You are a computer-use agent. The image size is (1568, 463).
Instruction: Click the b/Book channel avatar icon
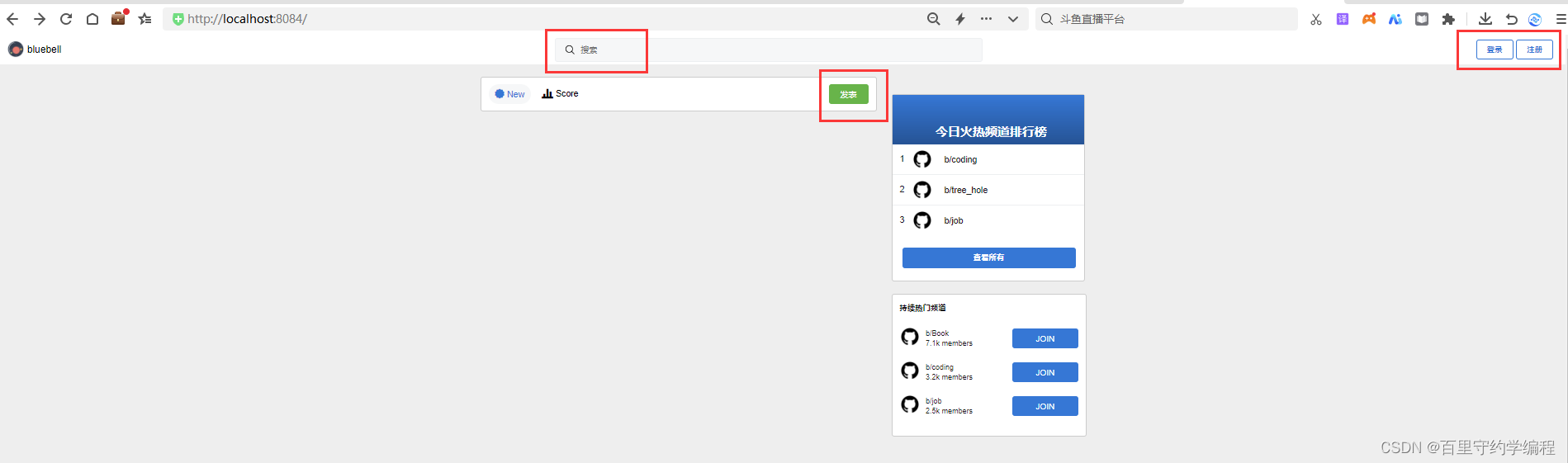(910, 337)
